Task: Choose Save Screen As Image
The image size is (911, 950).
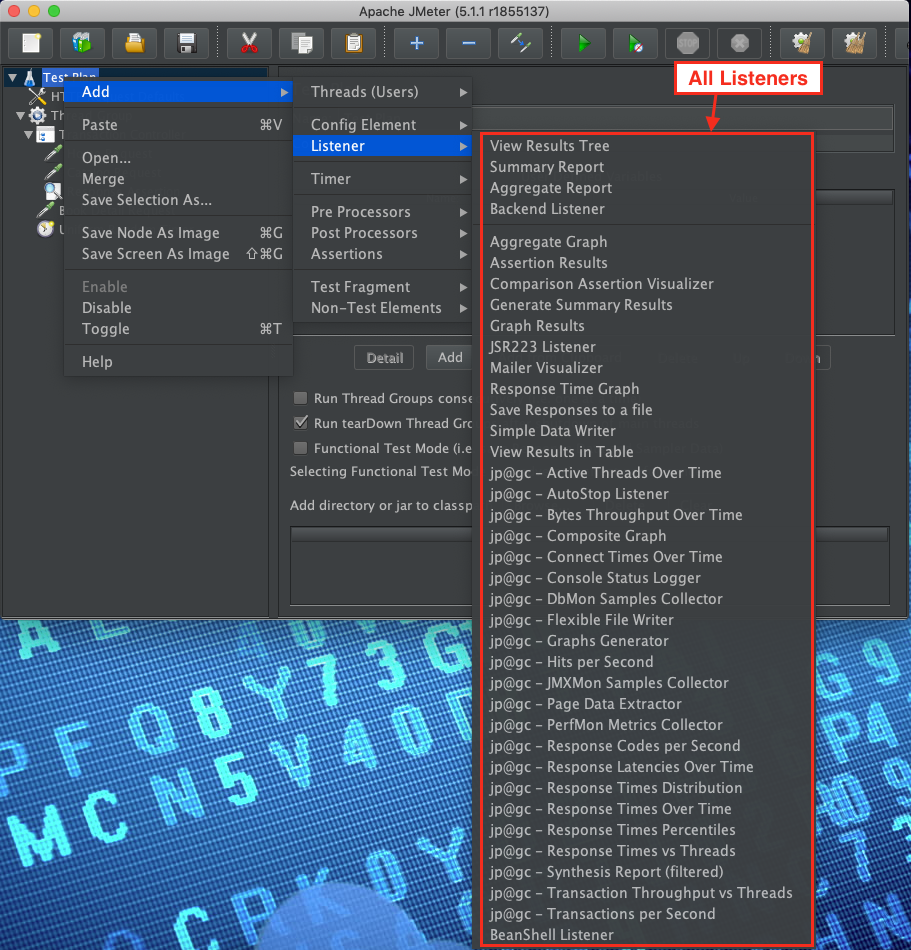Action: 178,254
